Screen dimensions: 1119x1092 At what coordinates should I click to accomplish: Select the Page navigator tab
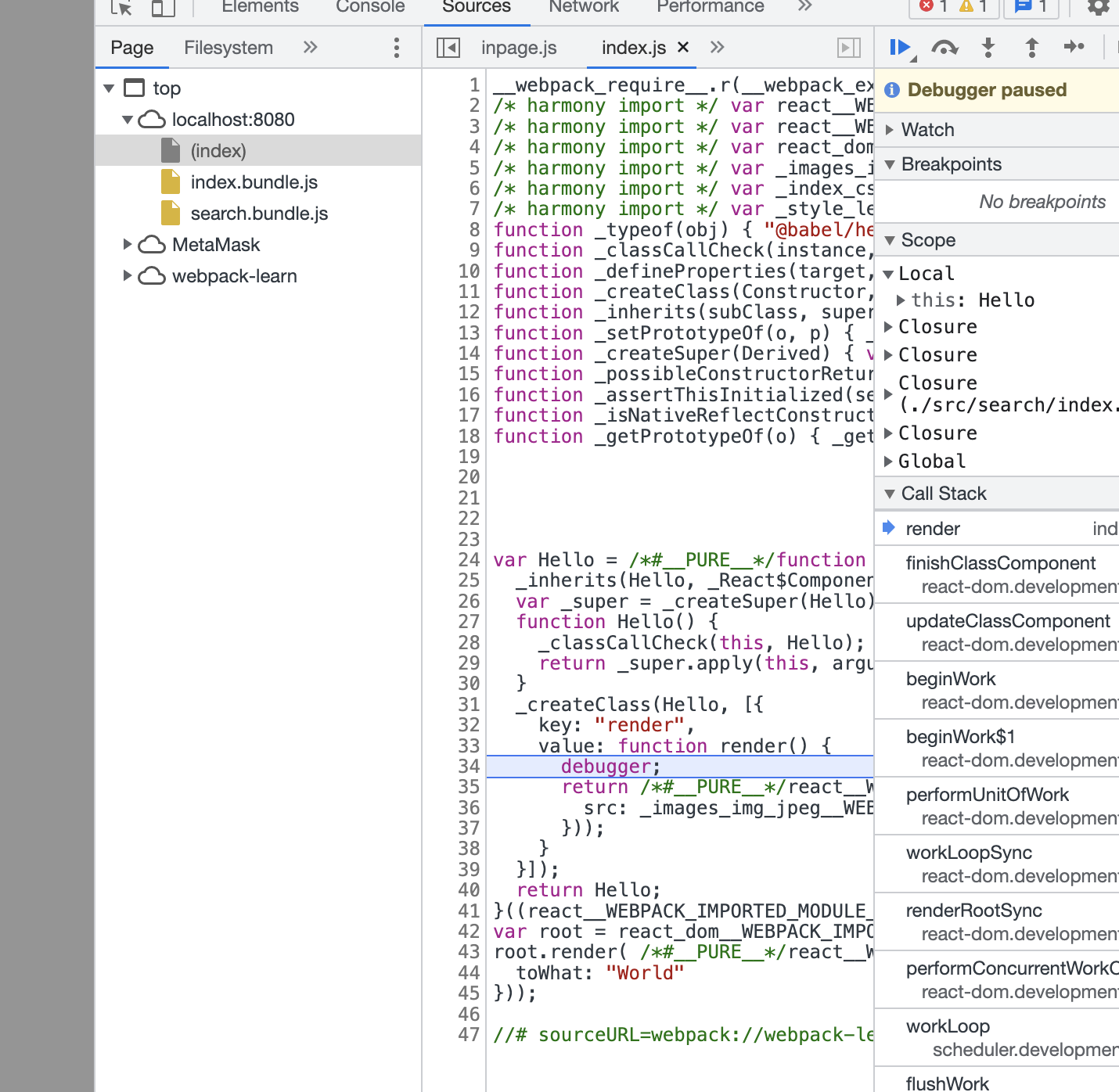(x=132, y=48)
